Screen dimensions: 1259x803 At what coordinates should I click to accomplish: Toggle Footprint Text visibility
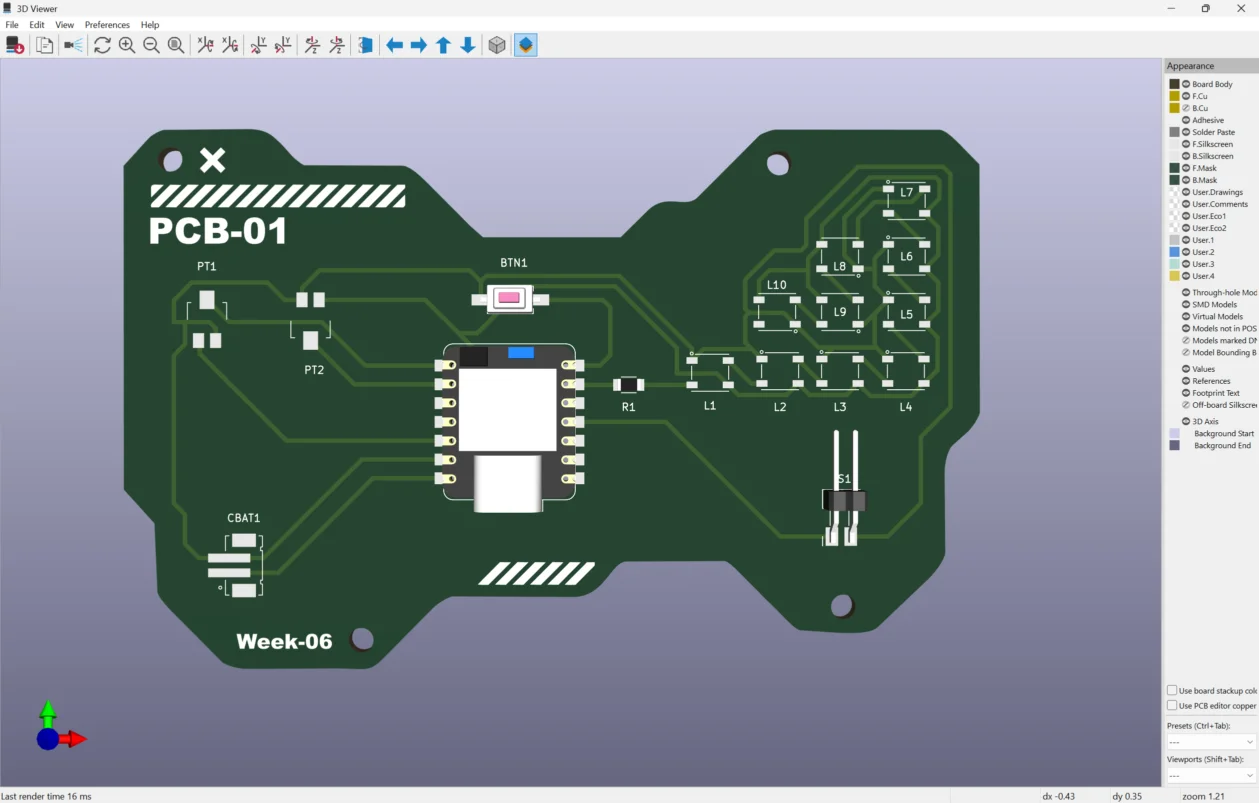pyautogui.click(x=1186, y=393)
